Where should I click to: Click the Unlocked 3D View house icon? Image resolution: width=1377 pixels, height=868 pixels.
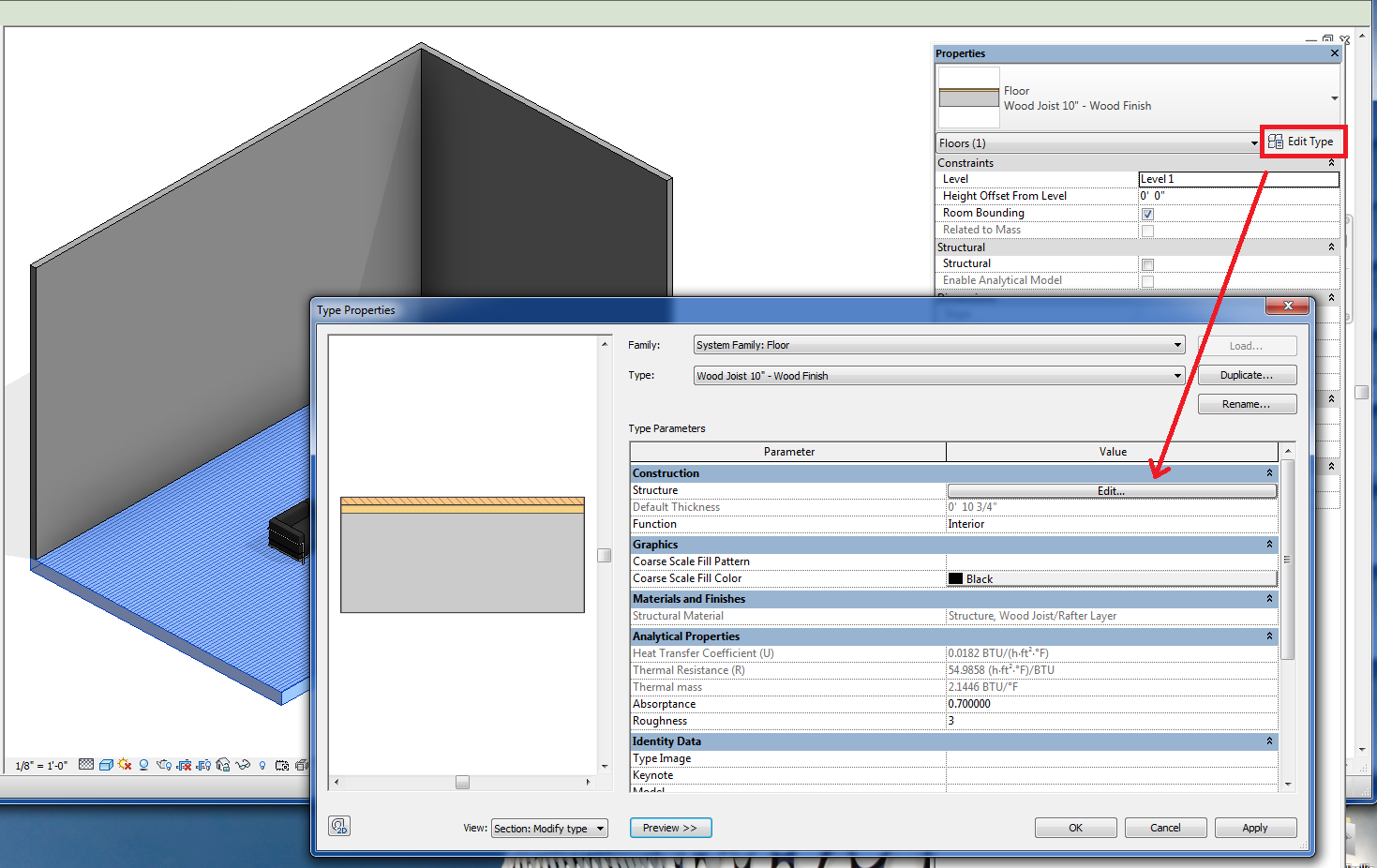click(x=223, y=765)
